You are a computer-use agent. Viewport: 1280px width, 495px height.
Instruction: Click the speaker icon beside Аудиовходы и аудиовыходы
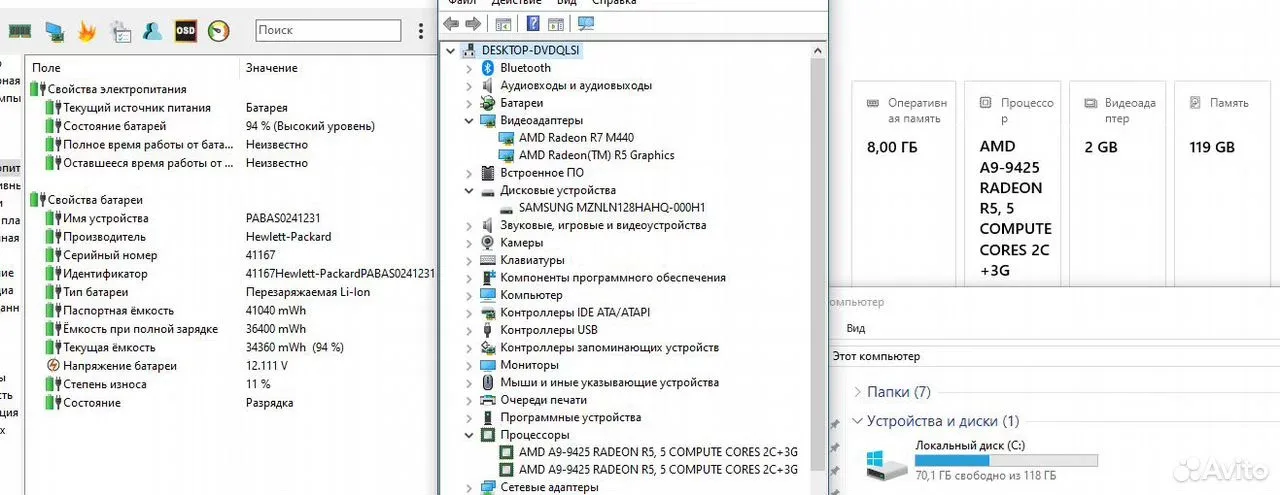[488, 86]
